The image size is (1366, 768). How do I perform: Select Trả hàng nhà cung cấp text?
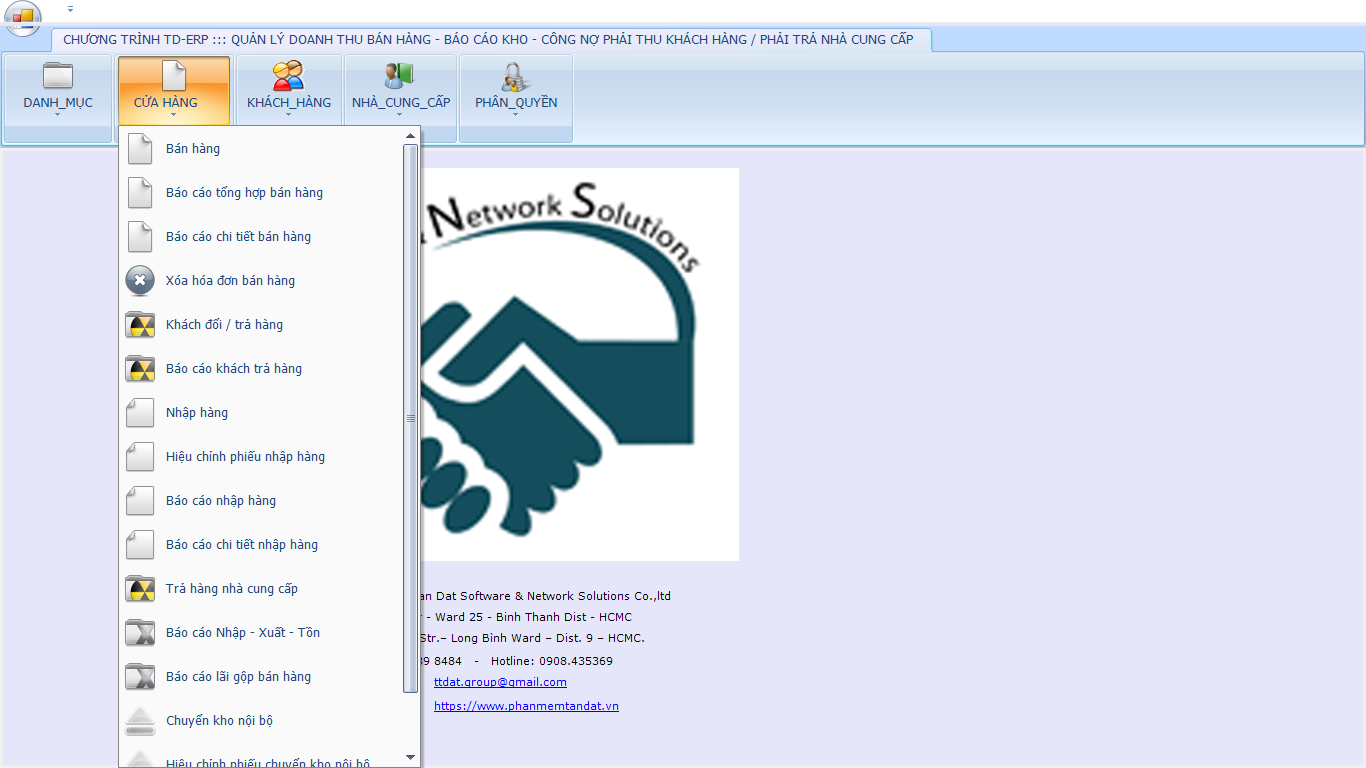point(232,589)
